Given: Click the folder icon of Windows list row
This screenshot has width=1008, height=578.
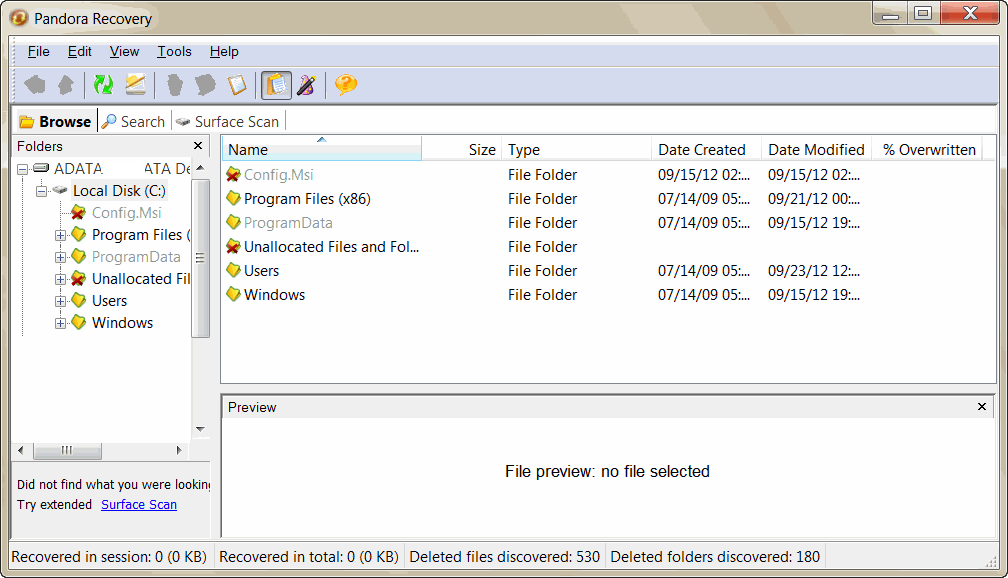Looking at the screenshot, I should point(233,294).
